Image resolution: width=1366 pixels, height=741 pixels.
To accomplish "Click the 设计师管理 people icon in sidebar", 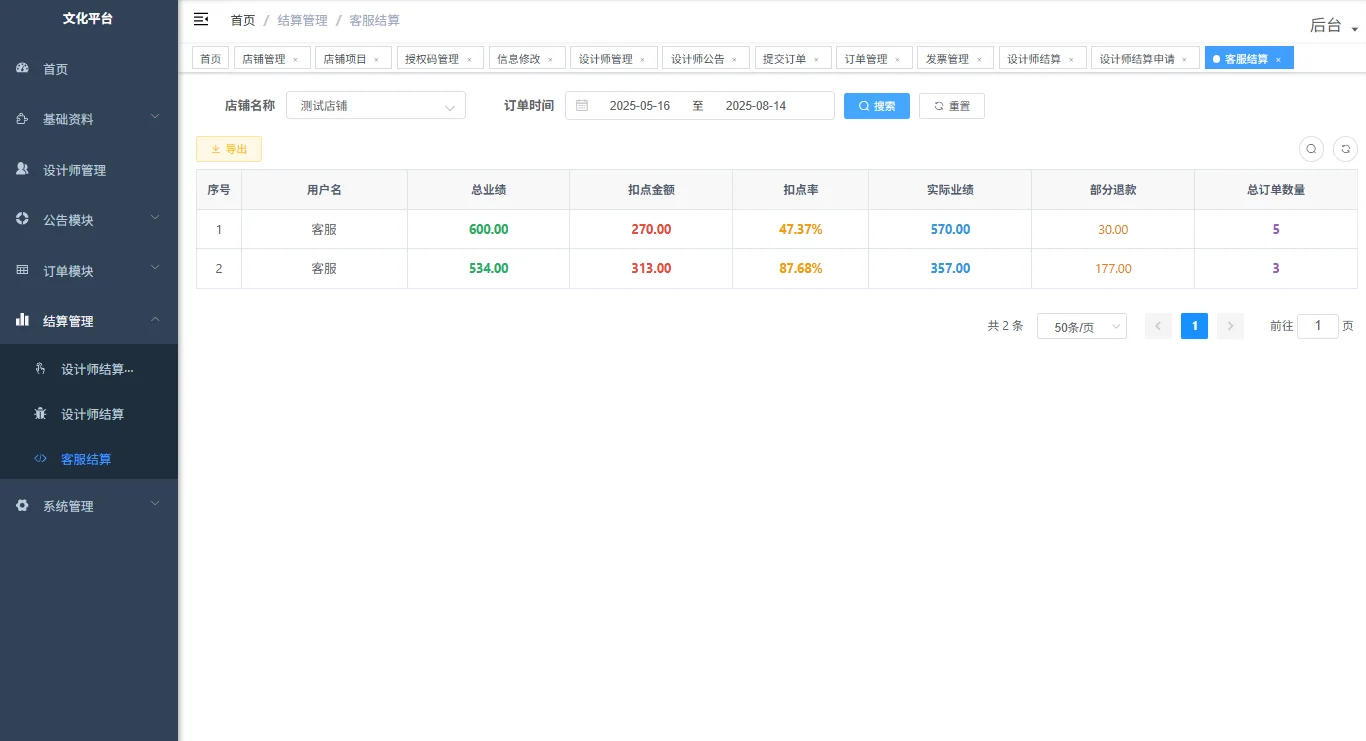I will pos(22,169).
